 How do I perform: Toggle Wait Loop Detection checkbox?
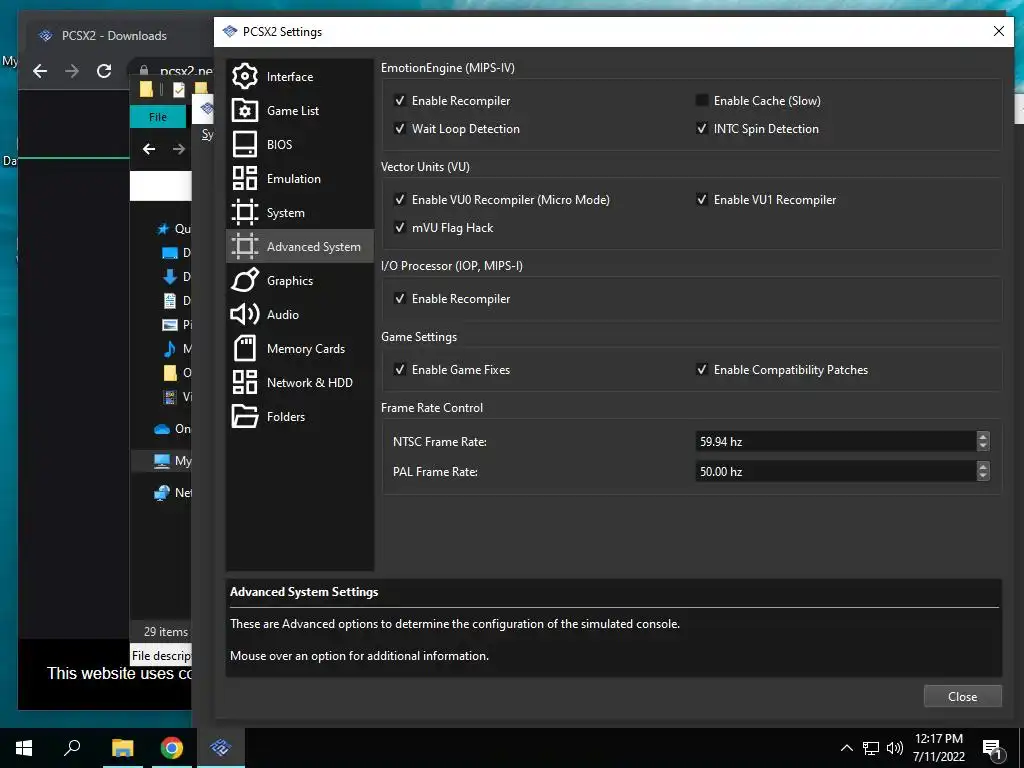pos(400,129)
